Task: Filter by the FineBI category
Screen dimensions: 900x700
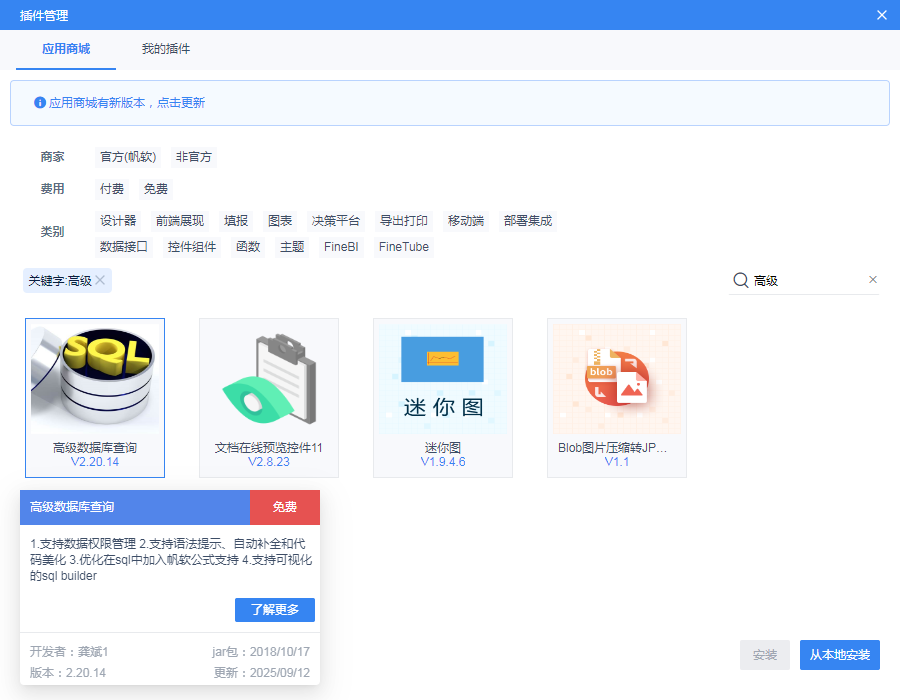Action: pos(341,247)
